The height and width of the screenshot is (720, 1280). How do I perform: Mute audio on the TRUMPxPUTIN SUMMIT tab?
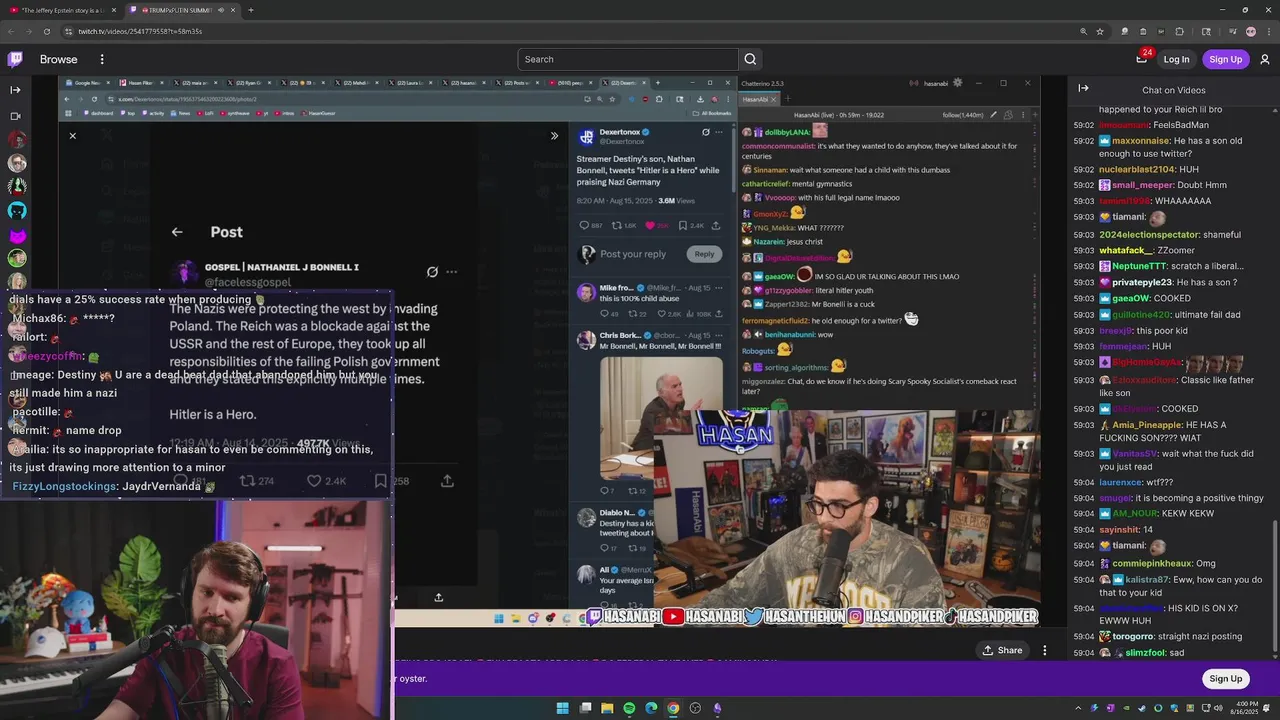(x=220, y=10)
